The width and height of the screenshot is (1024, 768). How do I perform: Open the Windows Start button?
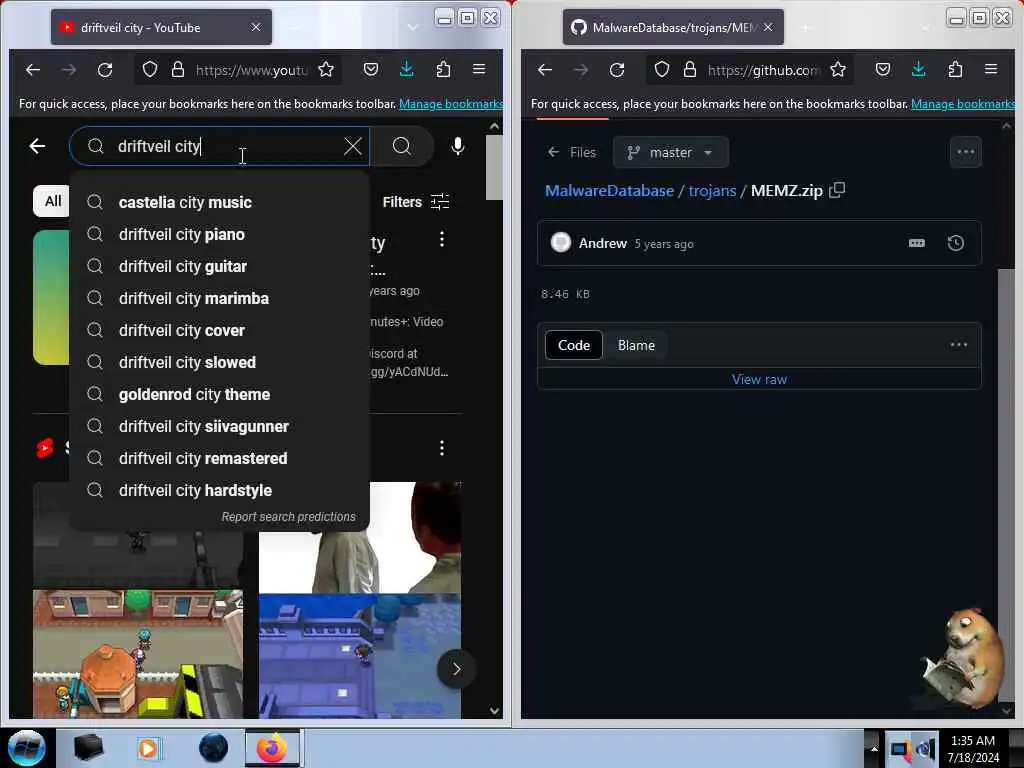coord(27,748)
